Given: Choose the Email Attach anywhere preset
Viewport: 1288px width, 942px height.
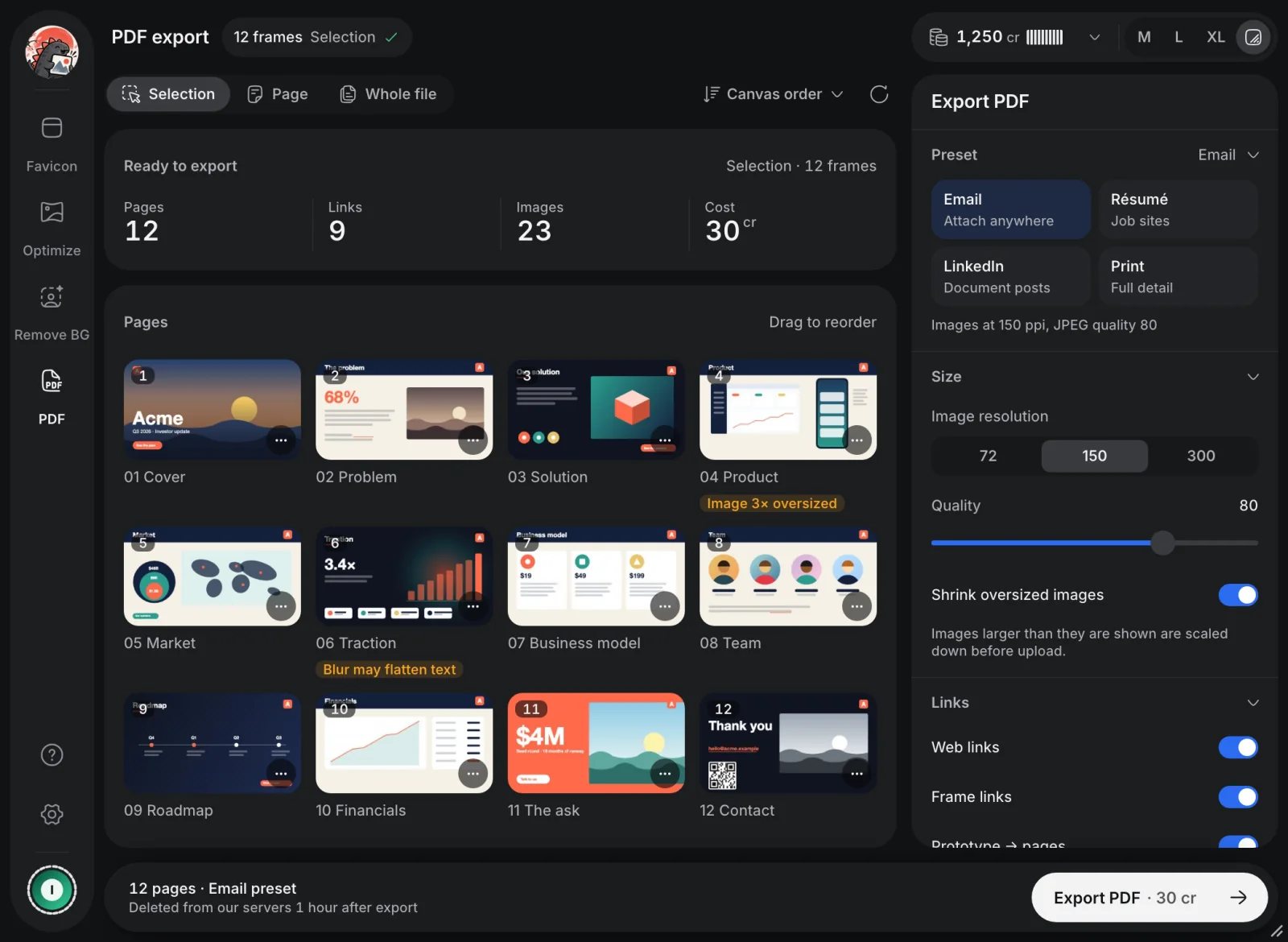Looking at the screenshot, I should pyautogui.click(x=1011, y=209).
